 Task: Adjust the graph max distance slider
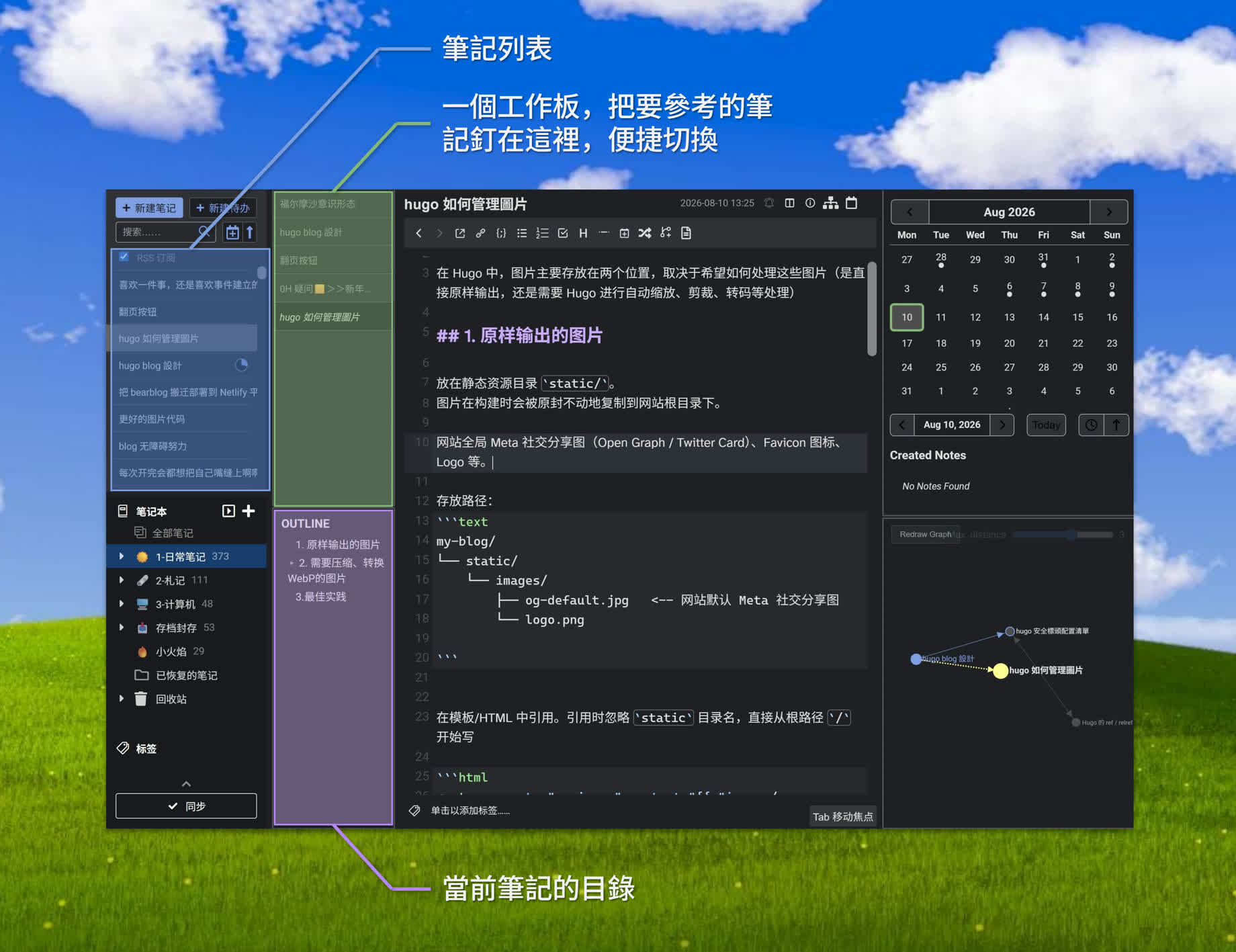pyautogui.click(x=1063, y=535)
